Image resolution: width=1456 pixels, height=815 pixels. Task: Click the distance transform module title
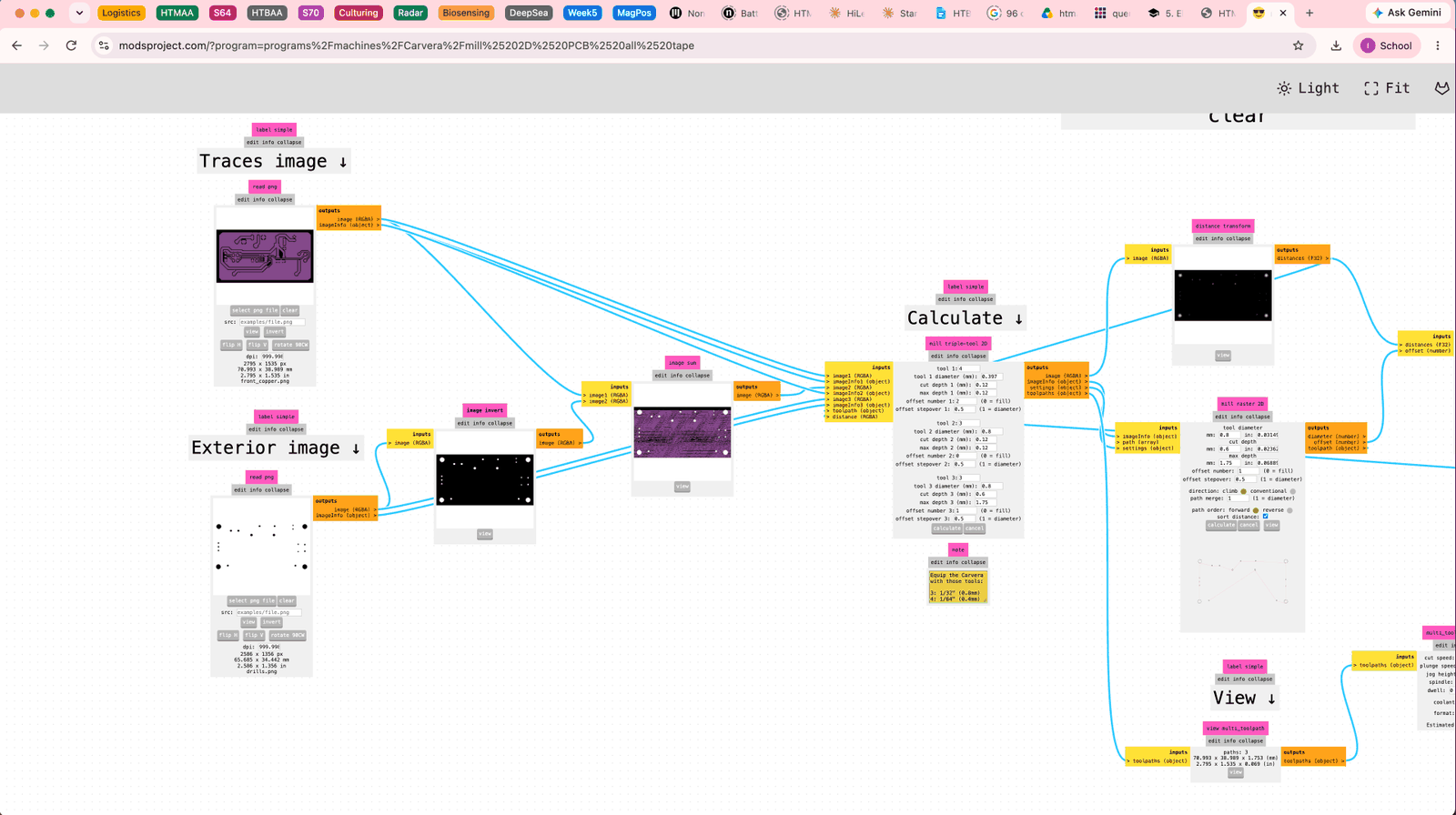[x=1223, y=226]
